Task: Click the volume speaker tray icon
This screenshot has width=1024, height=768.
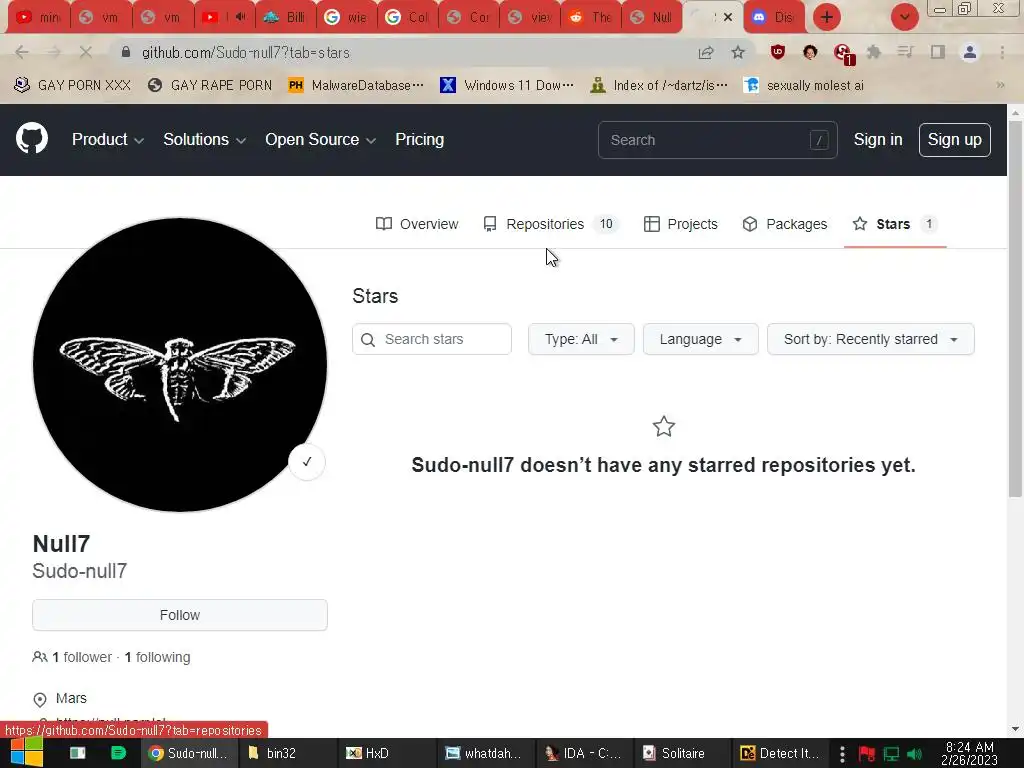Action: [914, 754]
